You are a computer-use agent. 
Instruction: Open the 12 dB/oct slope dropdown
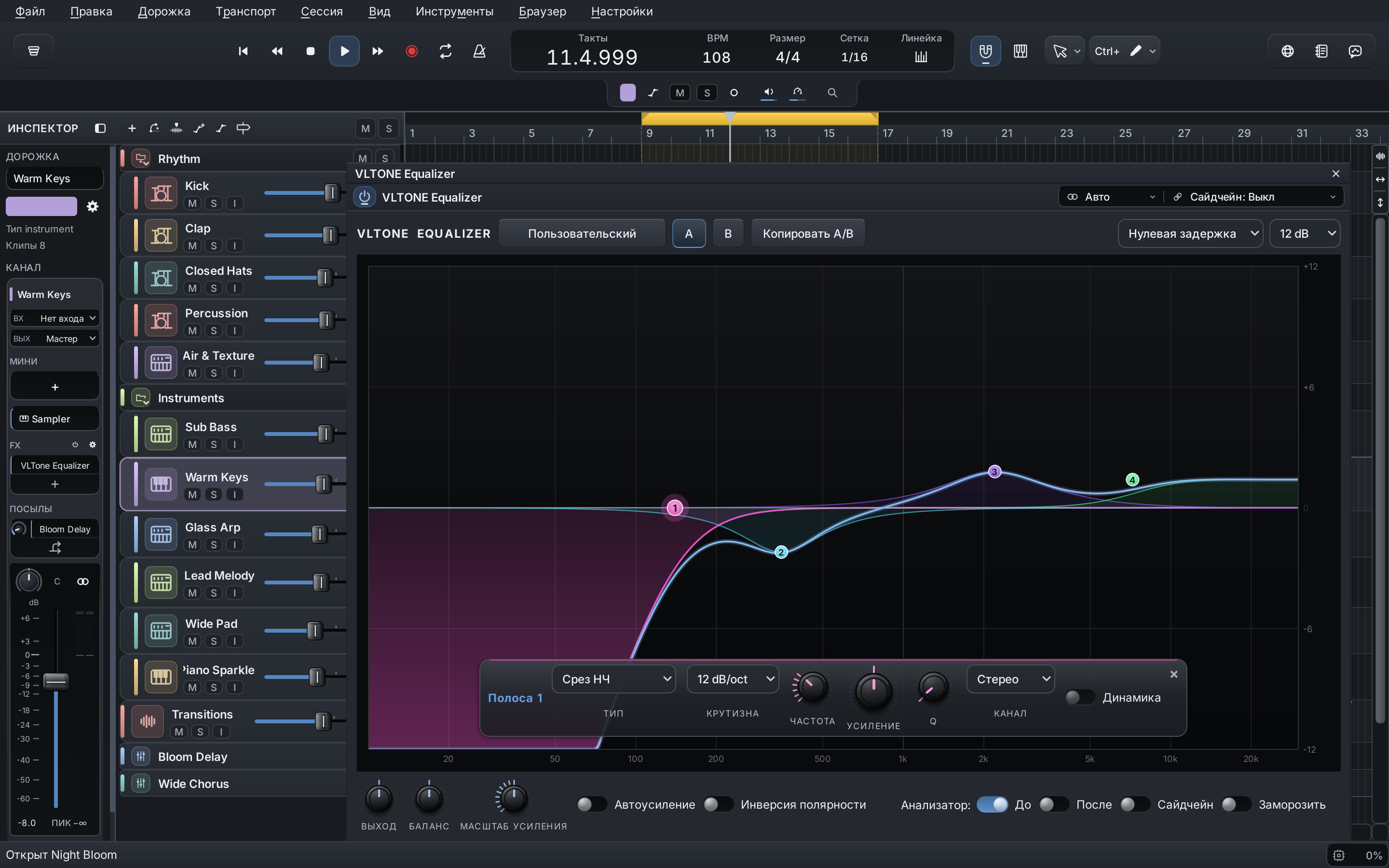(x=733, y=679)
